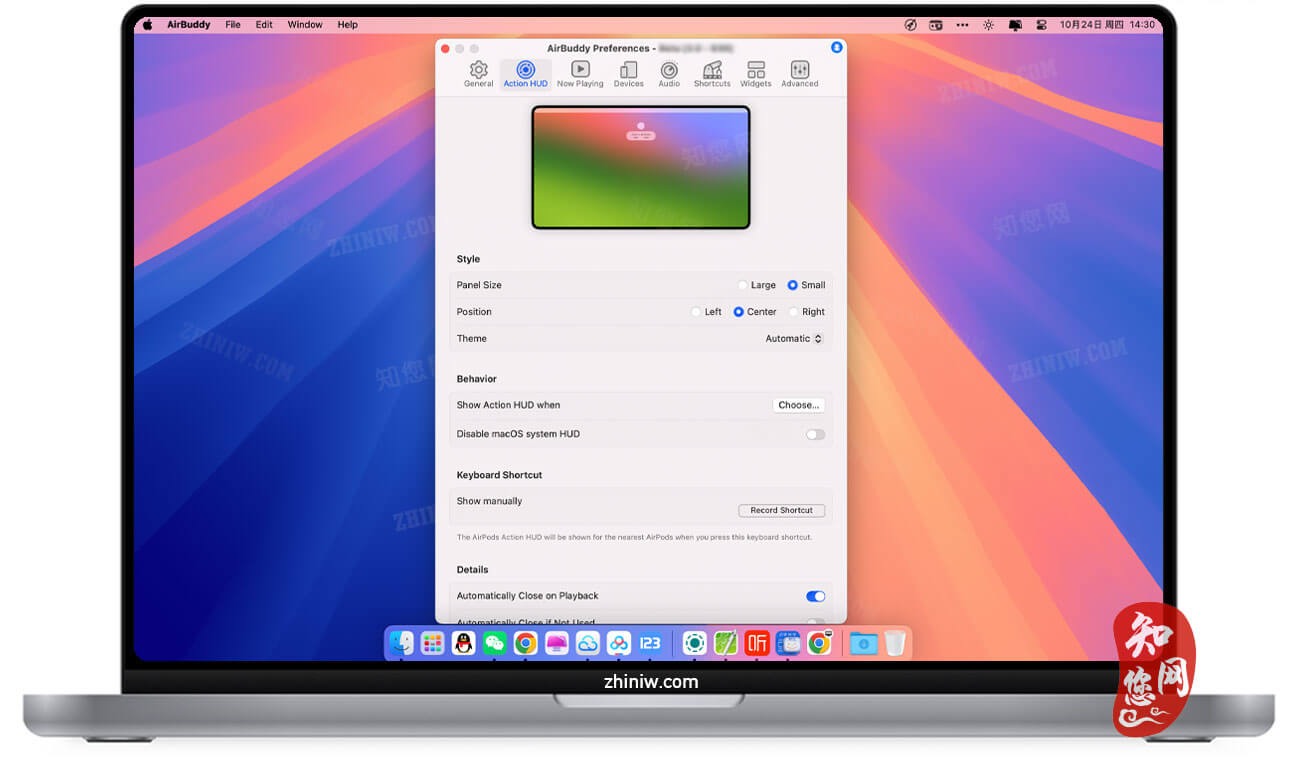Click the brightness sun menu bar icon
The image size is (1298, 779).
coord(988,25)
